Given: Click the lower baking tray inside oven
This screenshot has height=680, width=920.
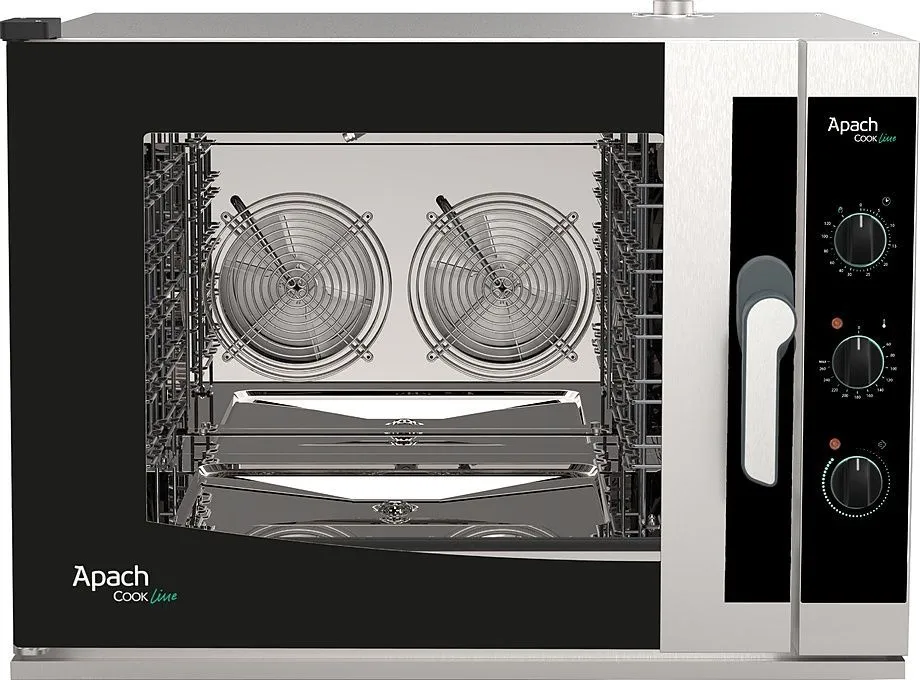Looking at the screenshot, I should [400, 502].
